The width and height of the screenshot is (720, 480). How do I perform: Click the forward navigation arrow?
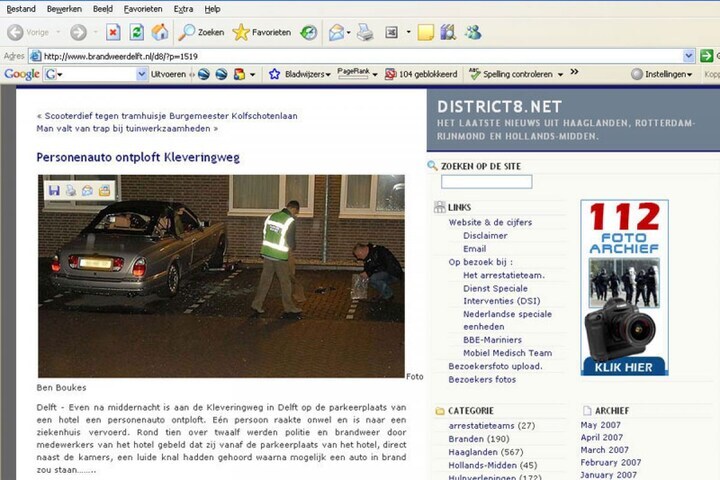tap(78, 32)
